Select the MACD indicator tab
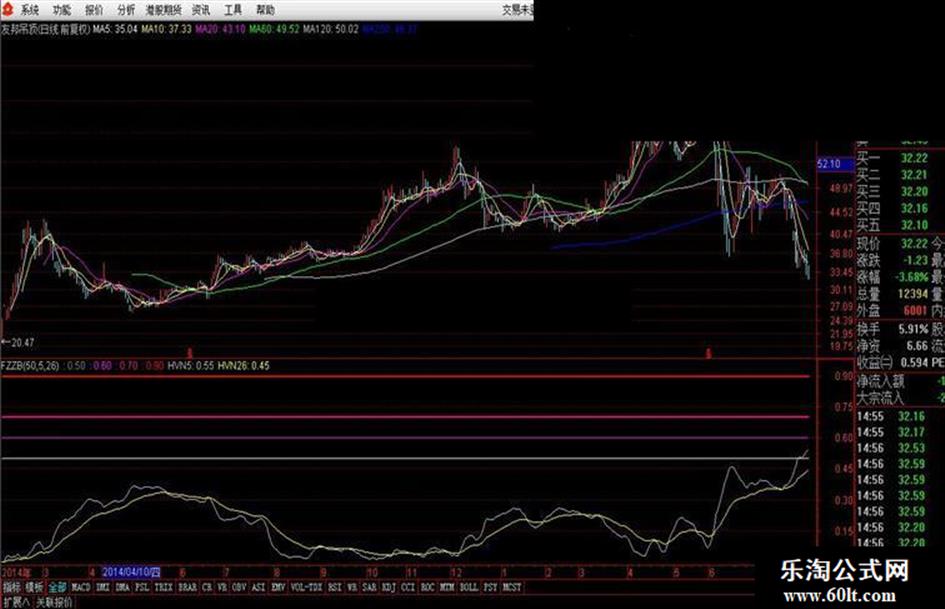 81,587
